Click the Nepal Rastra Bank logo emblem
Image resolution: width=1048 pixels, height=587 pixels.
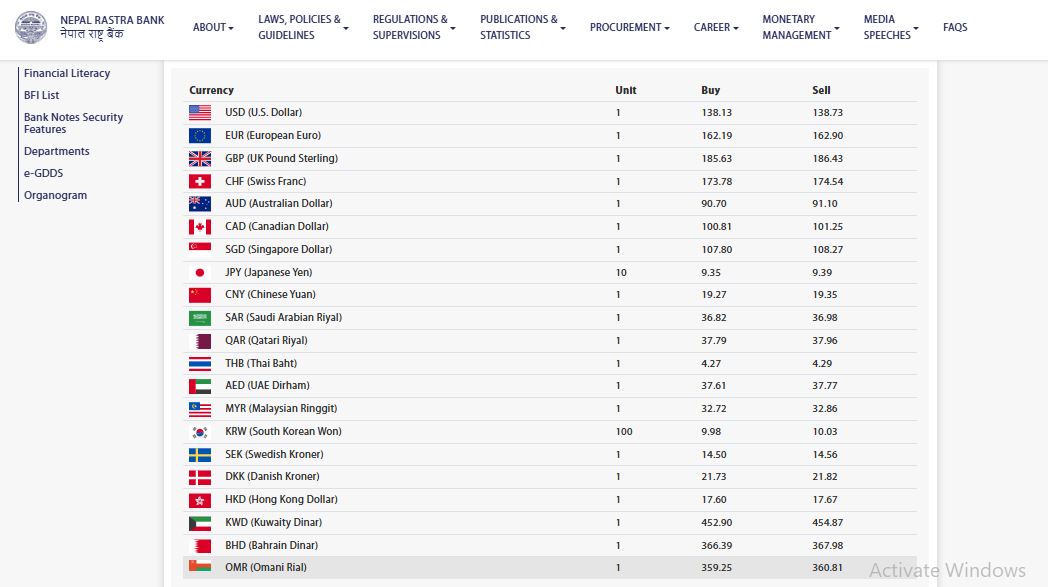(31, 27)
